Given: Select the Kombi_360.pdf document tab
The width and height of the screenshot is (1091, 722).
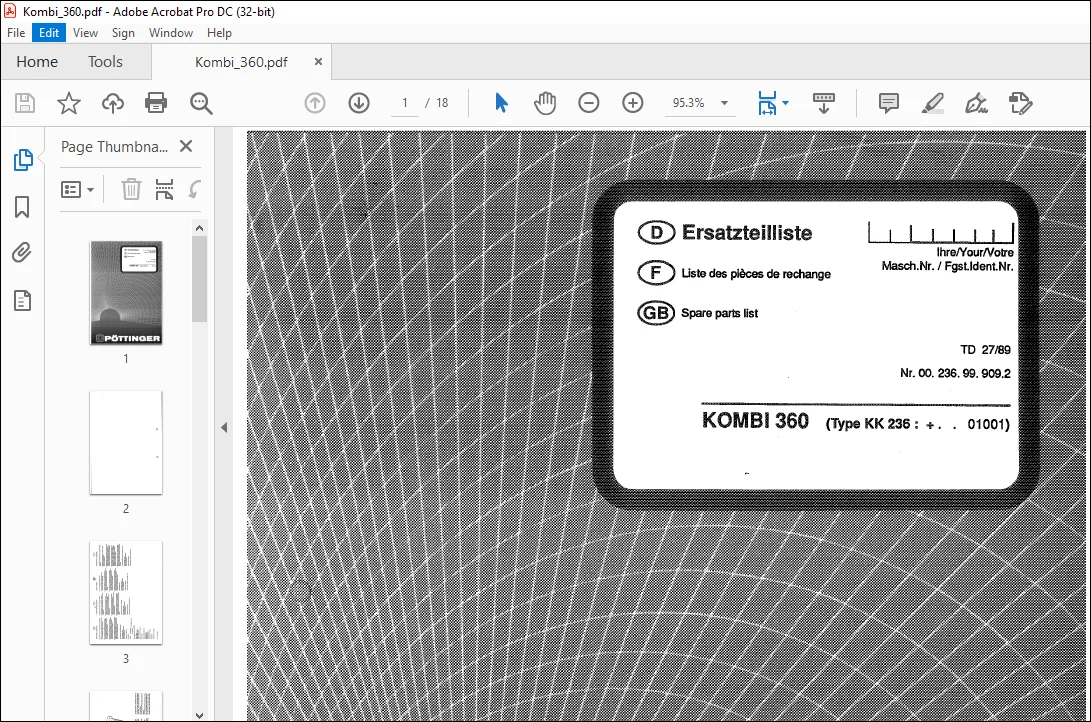Looking at the screenshot, I should (241, 62).
